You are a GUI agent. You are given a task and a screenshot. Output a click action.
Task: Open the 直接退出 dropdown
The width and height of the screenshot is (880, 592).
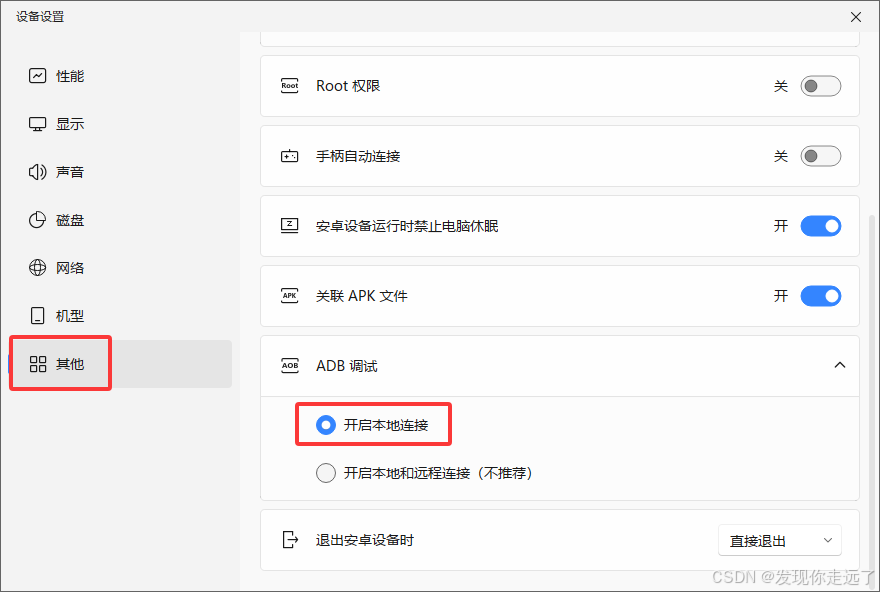780,540
